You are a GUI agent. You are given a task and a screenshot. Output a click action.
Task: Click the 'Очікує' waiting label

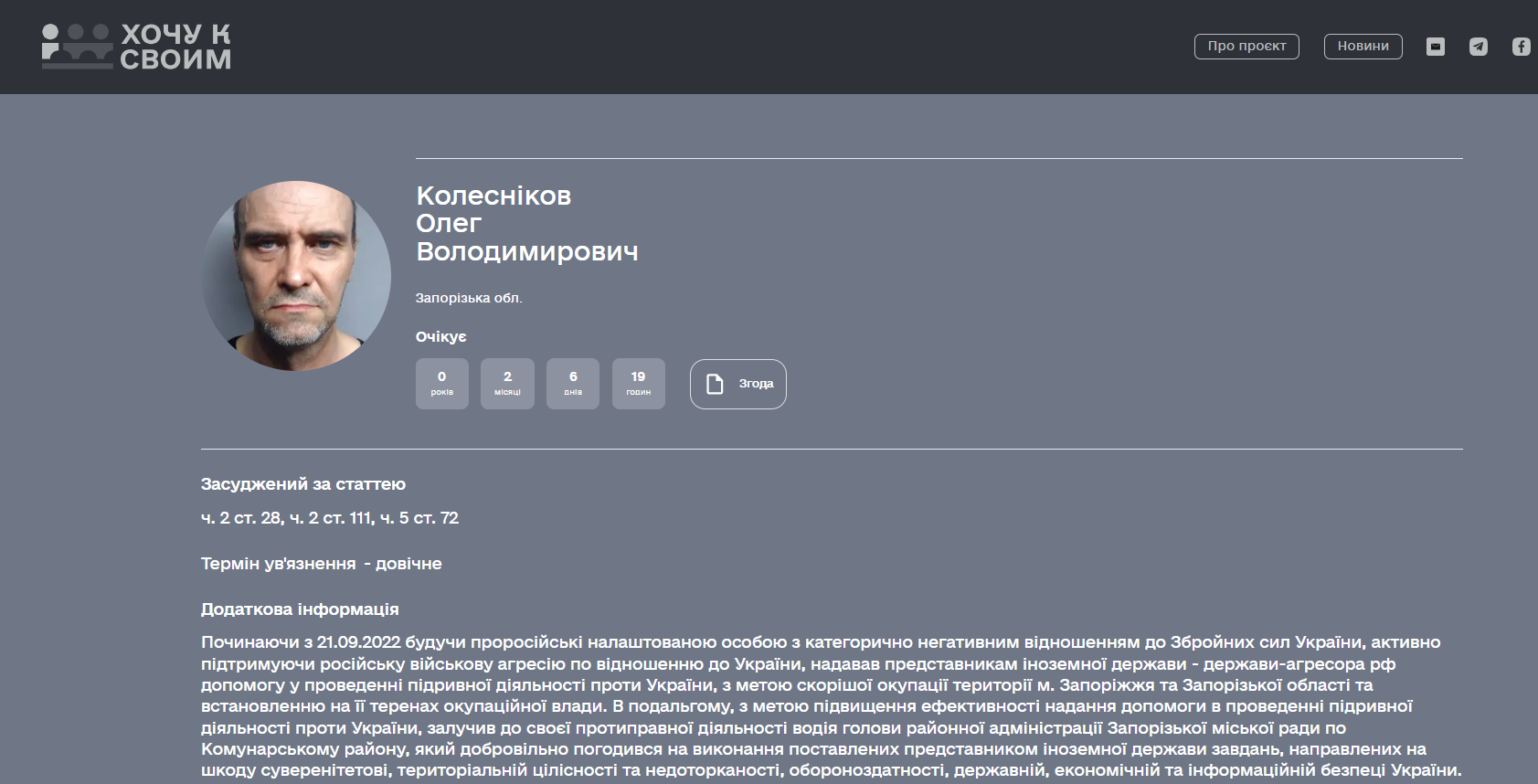click(440, 337)
